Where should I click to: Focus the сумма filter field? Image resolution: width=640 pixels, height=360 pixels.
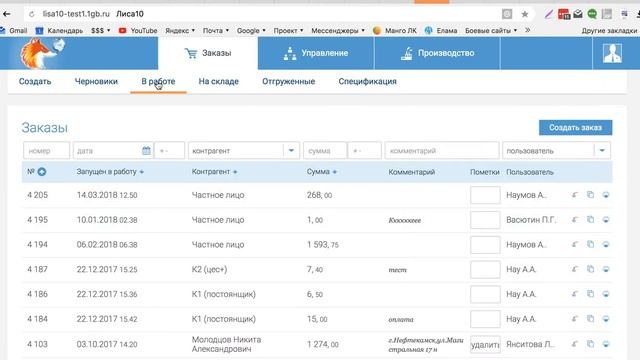pyautogui.click(x=325, y=151)
